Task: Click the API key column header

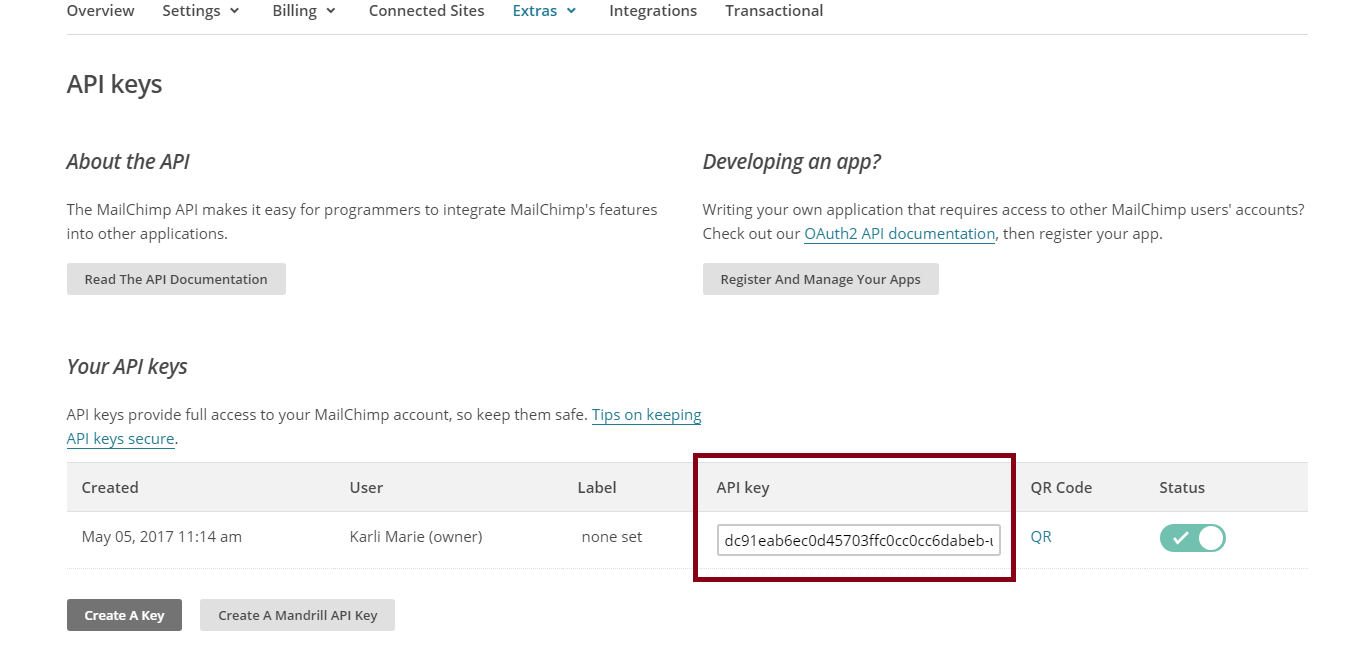Action: [x=743, y=488]
